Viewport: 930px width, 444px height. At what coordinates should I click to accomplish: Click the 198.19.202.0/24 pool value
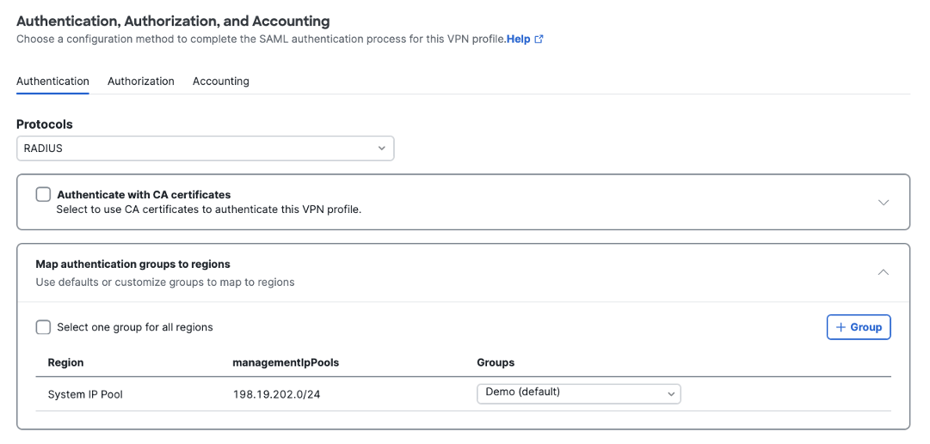[x=277, y=394]
